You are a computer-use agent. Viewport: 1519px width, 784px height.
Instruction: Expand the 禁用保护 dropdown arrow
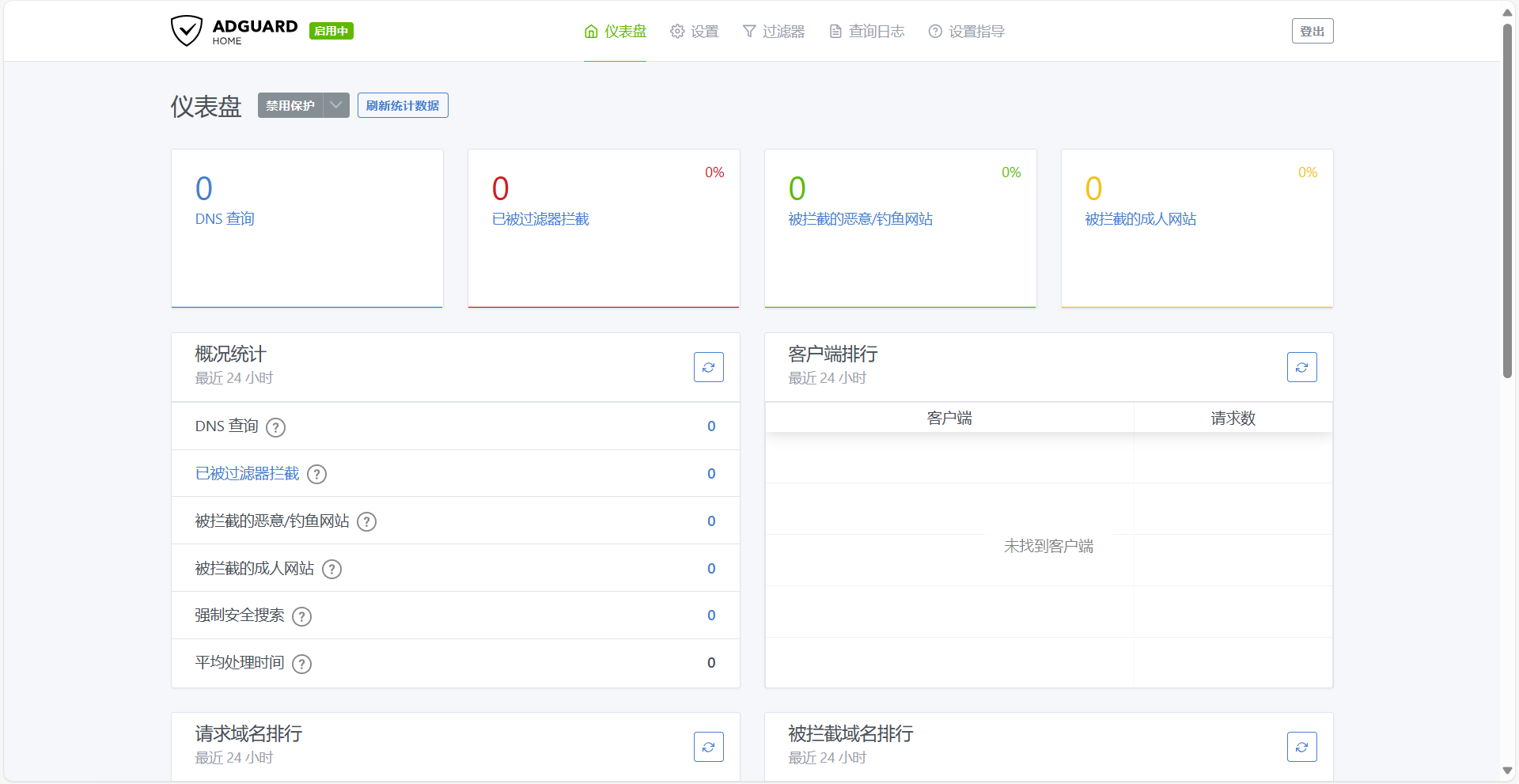pos(336,105)
